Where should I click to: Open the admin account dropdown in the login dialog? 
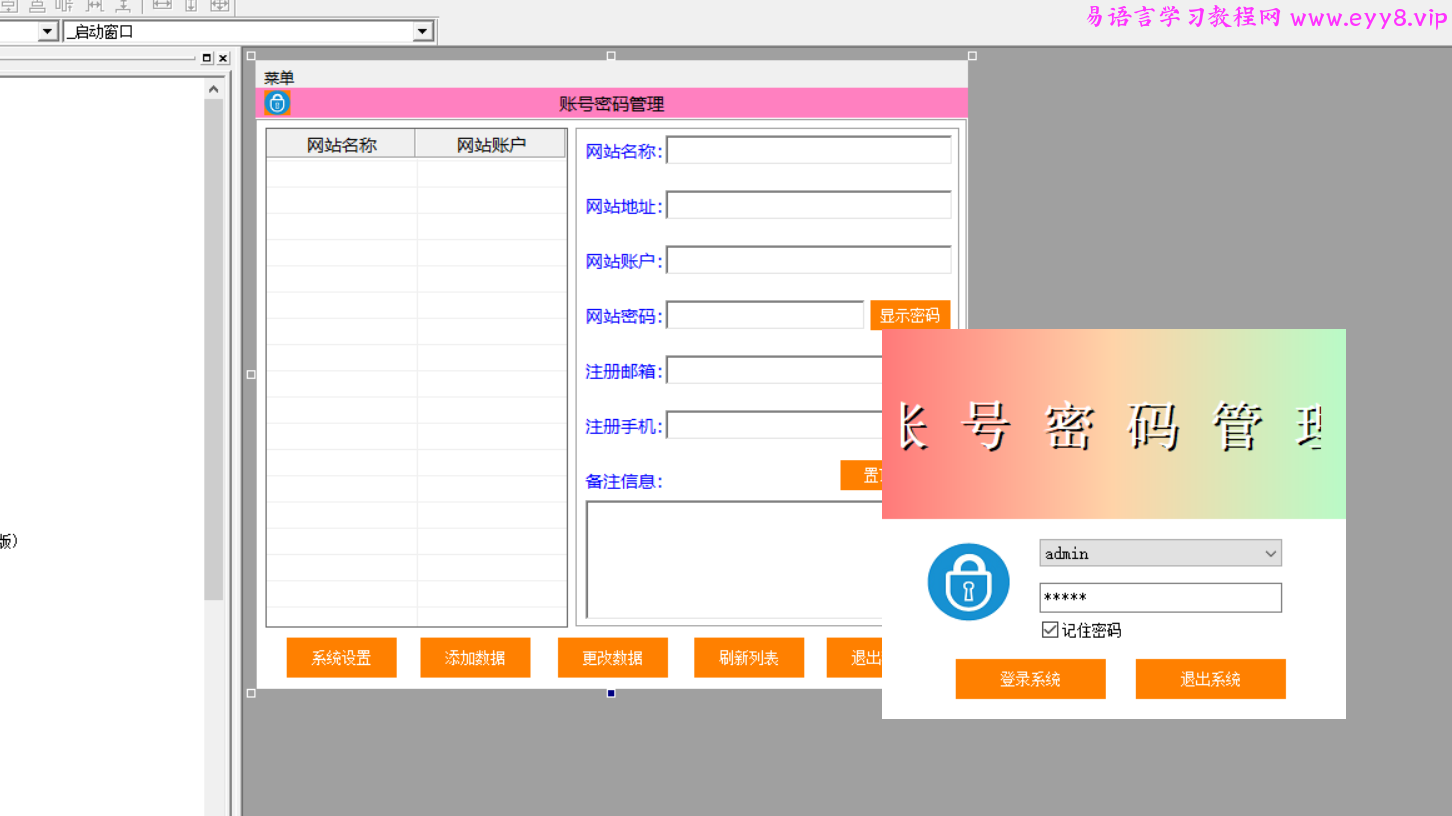click(x=1270, y=553)
